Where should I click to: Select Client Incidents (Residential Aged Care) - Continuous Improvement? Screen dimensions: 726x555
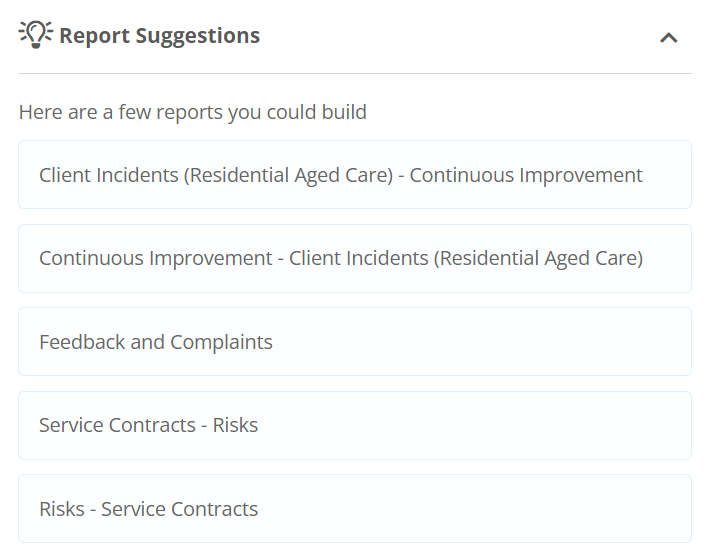(x=355, y=175)
